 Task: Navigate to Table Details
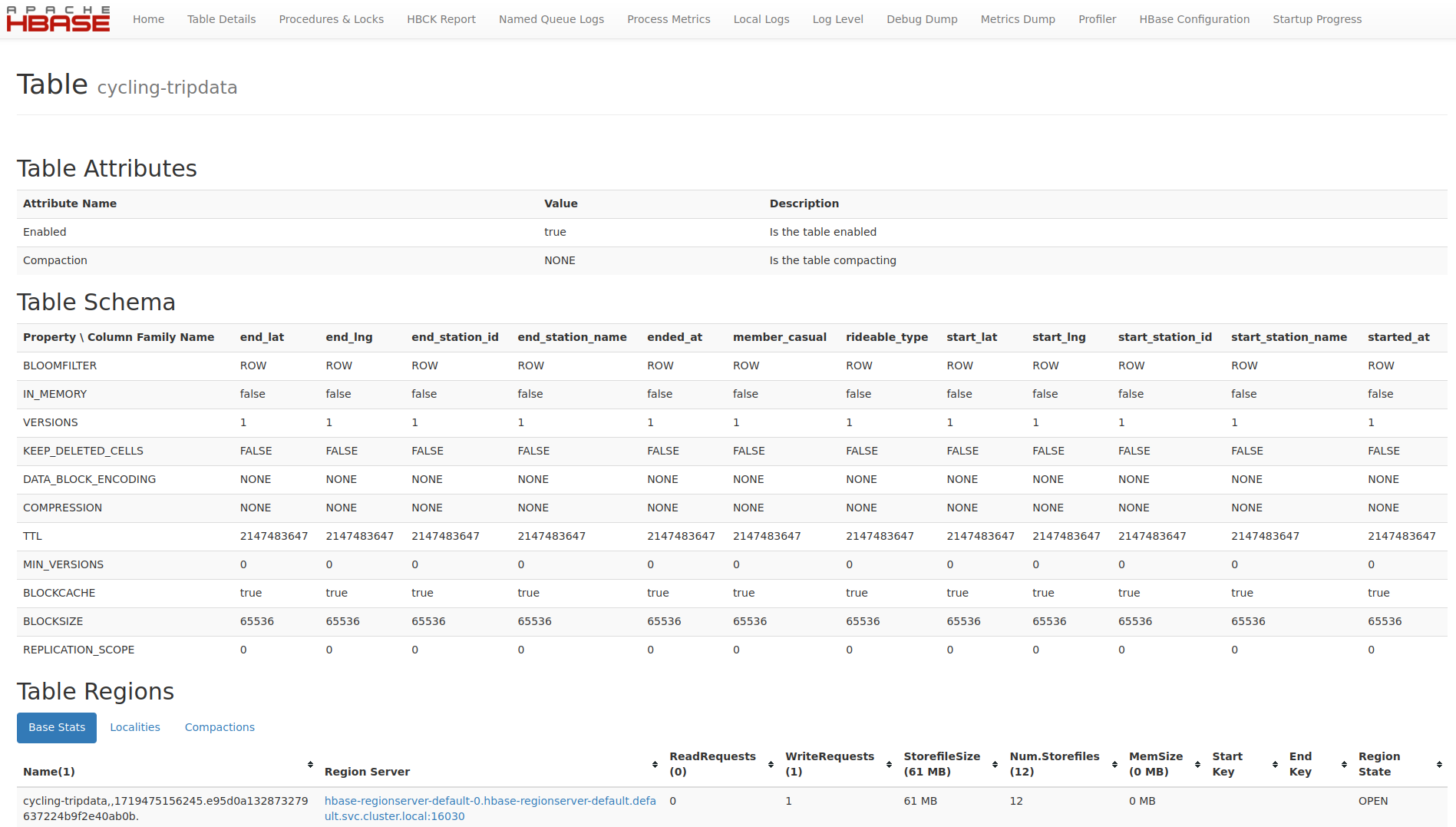point(221,18)
